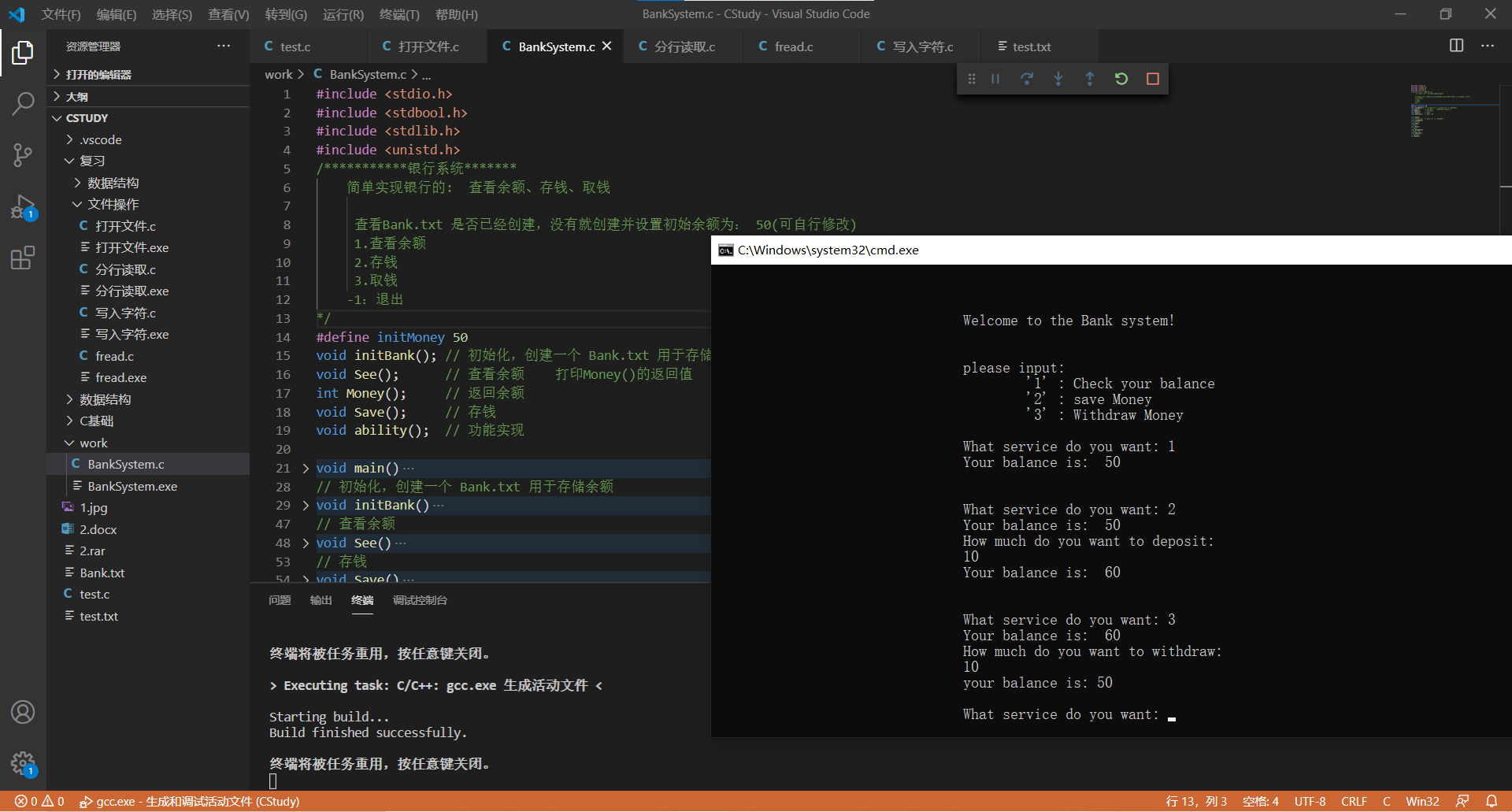Restart the debug session
The height and width of the screenshot is (812, 1512).
coord(1121,79)
